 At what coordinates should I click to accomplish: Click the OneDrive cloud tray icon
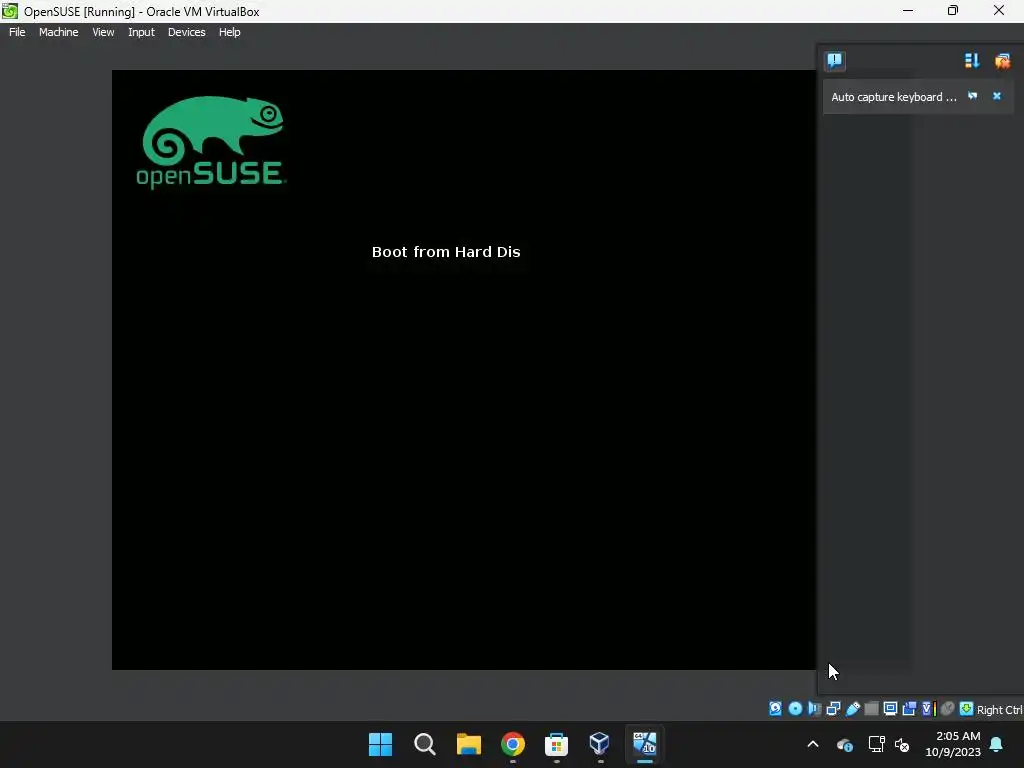click(844, 744)
